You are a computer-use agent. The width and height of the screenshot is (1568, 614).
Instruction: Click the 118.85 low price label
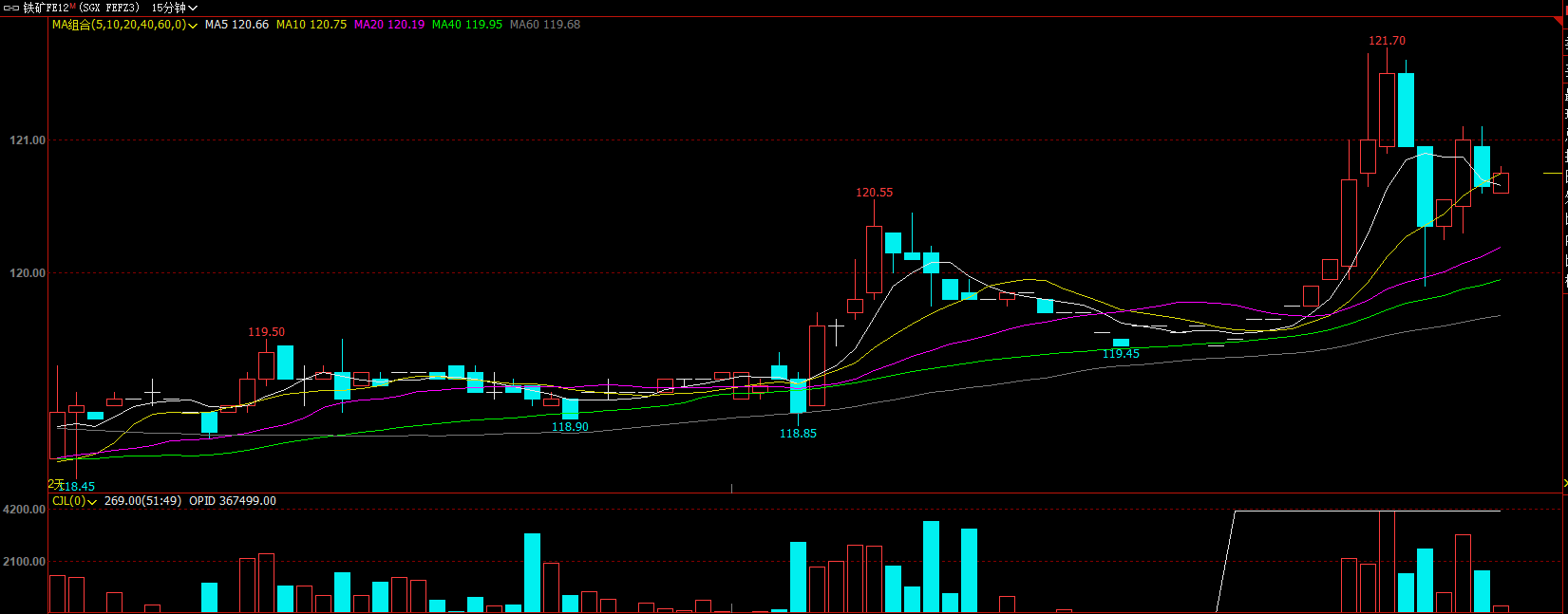pos(798,434)
